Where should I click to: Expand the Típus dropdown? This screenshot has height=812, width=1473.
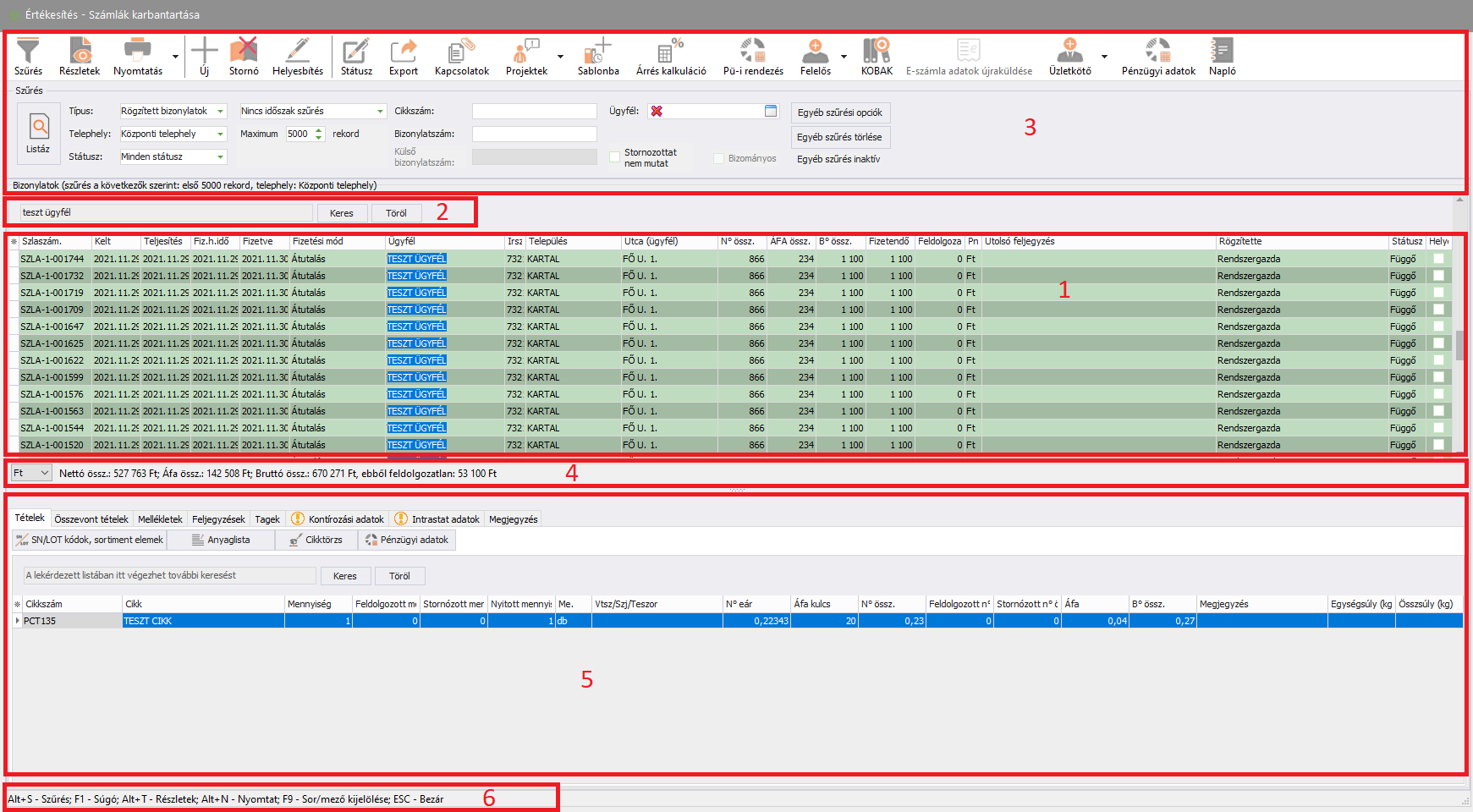(x=221, y=112)
